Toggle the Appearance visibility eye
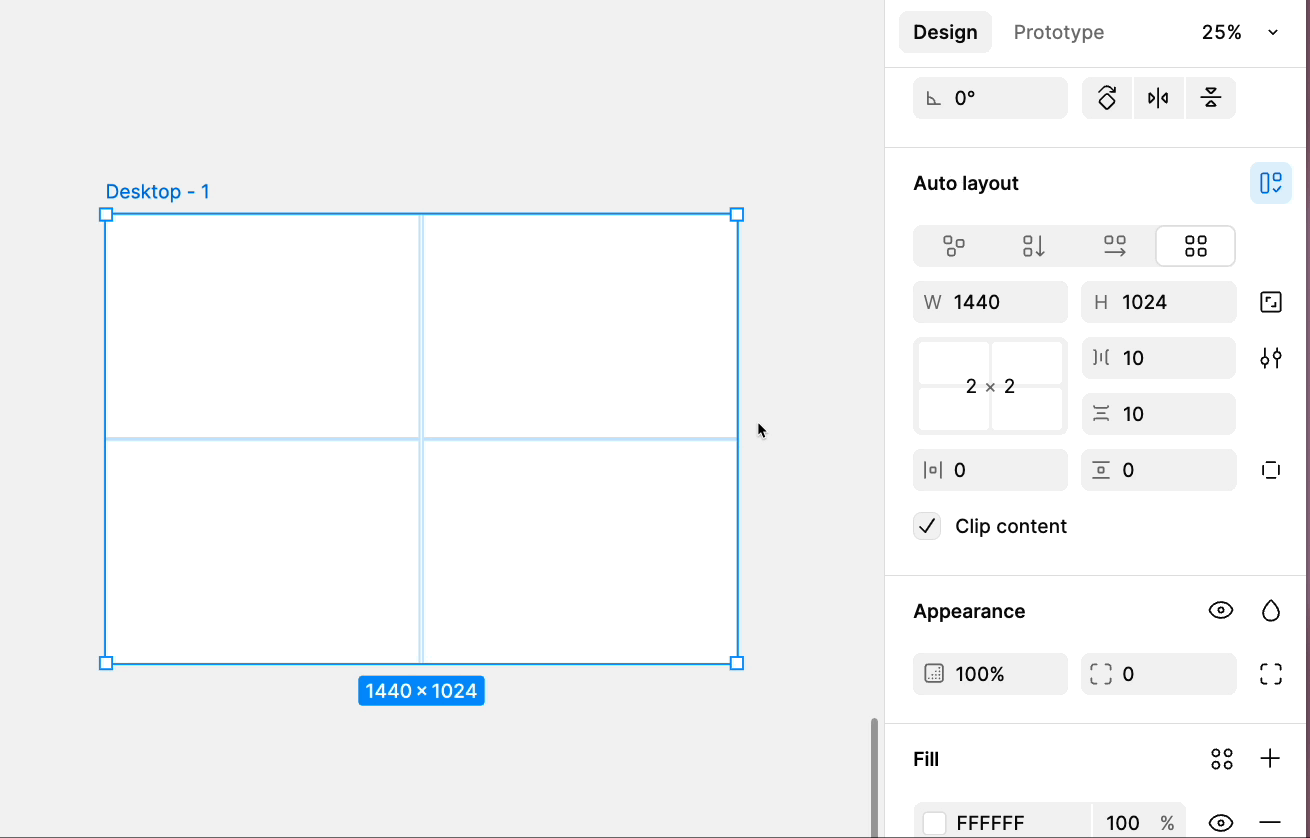Screen dimensions: 1310x838 pyautogui.click(x=1220, y=611)
